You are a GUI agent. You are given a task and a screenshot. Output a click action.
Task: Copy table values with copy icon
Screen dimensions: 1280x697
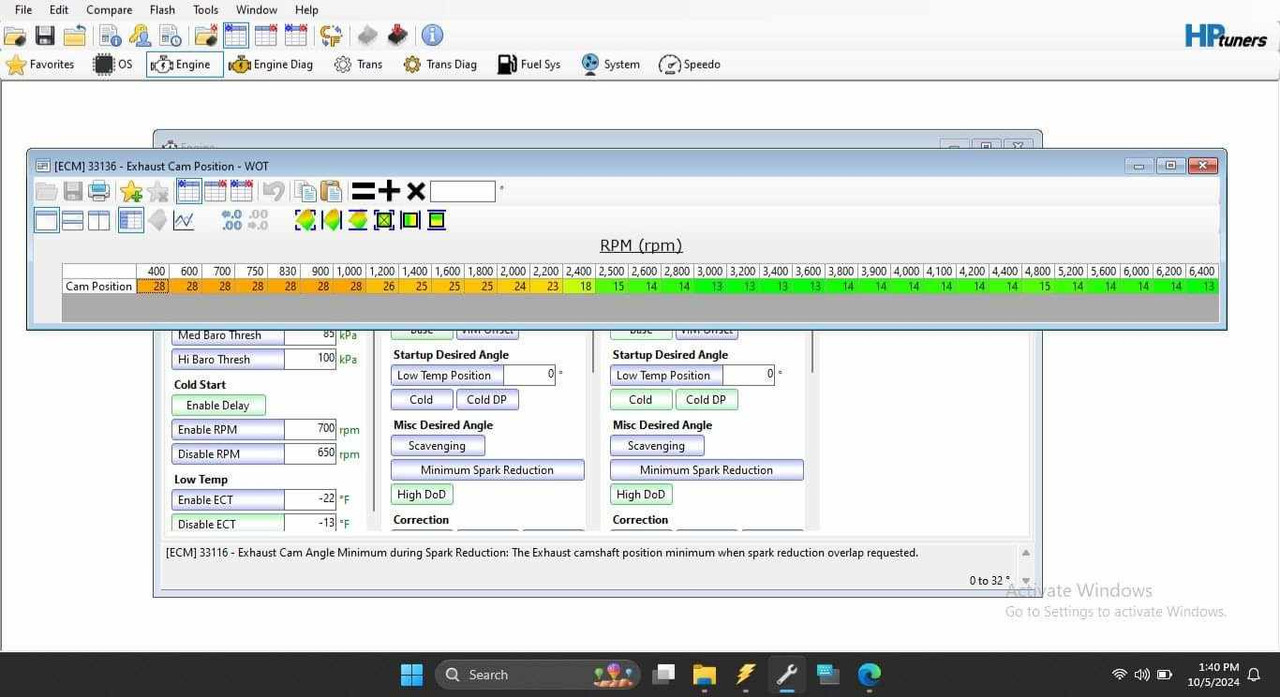tap(306, 191)
